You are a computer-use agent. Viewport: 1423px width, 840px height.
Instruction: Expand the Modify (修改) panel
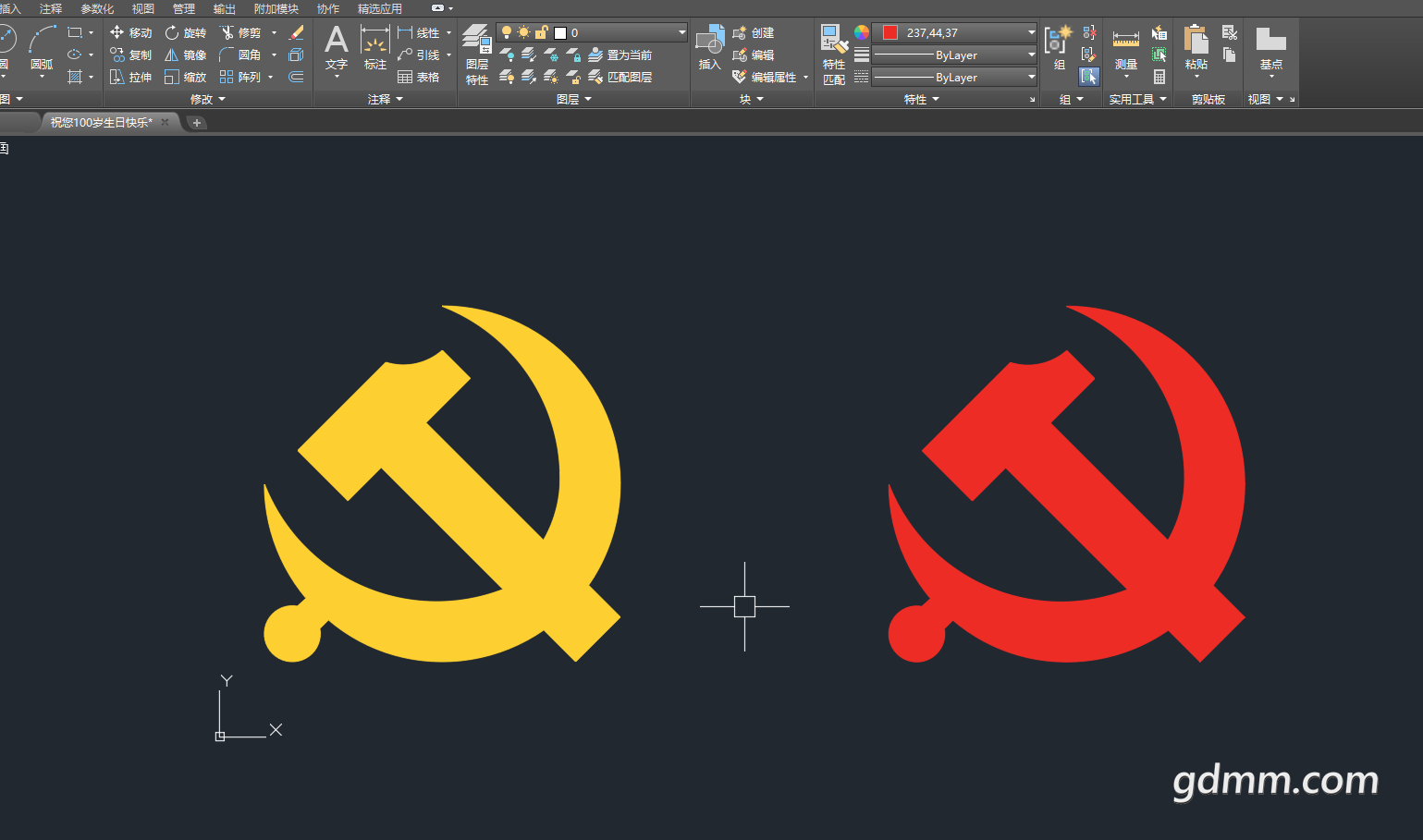208,99
